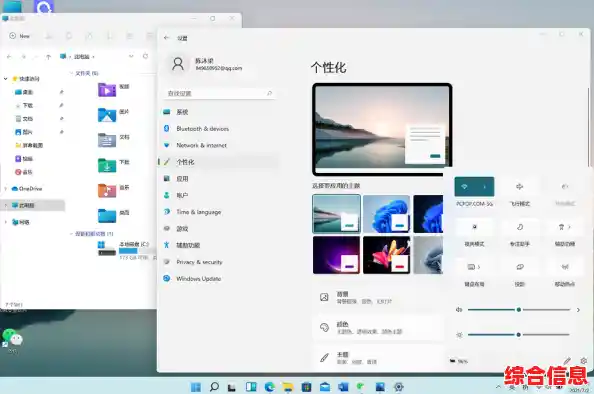Expand the 辅助功能 accessibility quick tile options
This screenshot has height=394, width=594.
point(569,227)
